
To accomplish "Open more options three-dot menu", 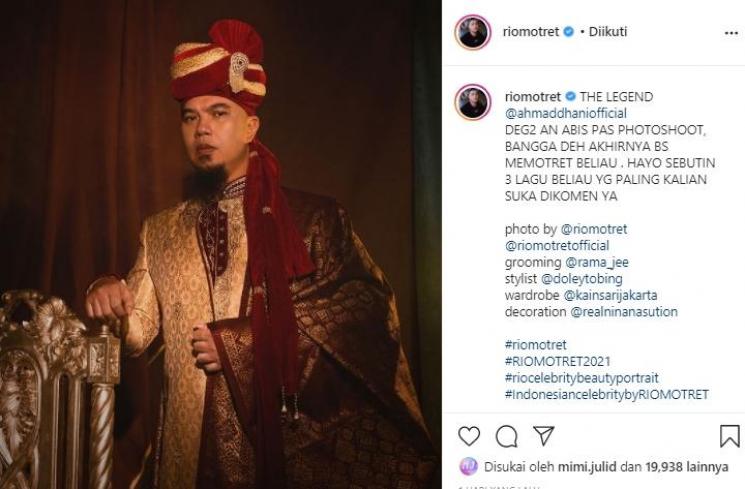I will (x=731, y=33).
